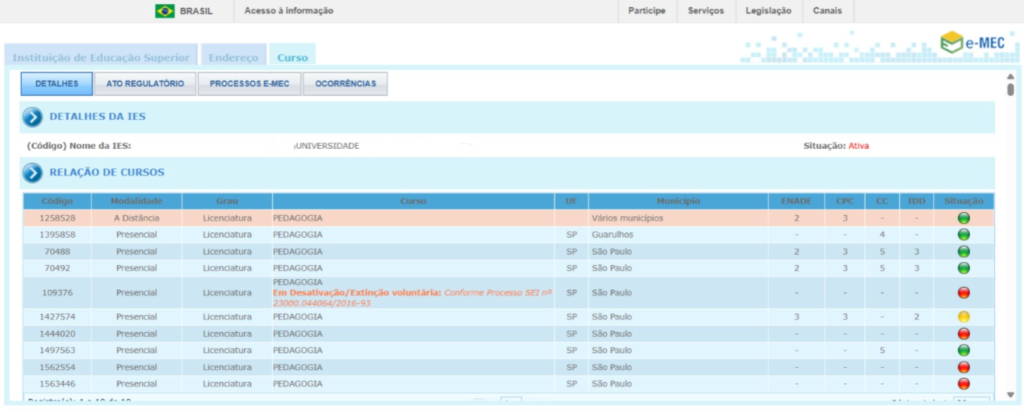Open Acesso à informação link
The height and width of the screenshot is (418, 1024).
(x=289, y=11)
